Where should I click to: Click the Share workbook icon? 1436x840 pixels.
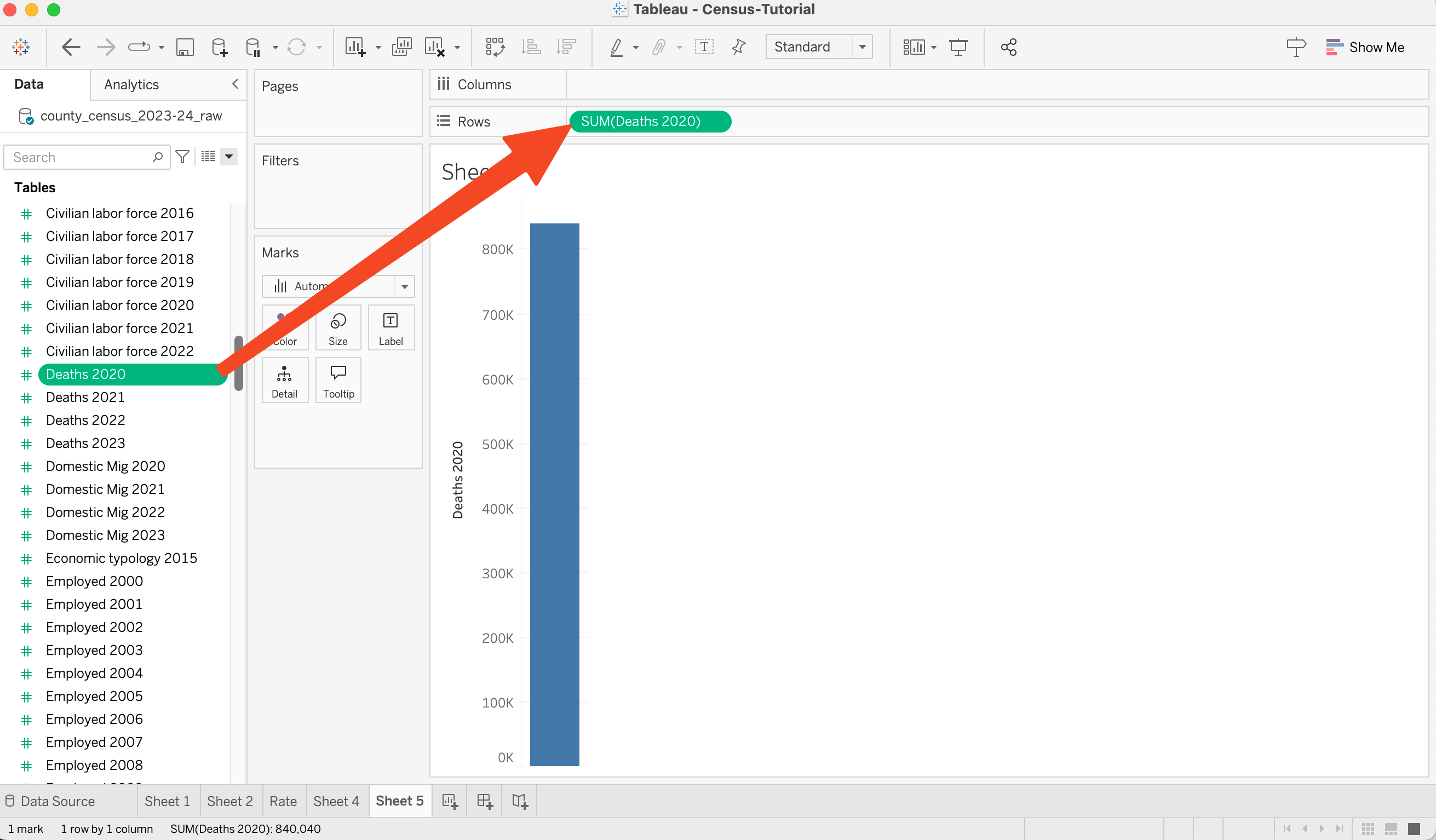(1009, 47)
